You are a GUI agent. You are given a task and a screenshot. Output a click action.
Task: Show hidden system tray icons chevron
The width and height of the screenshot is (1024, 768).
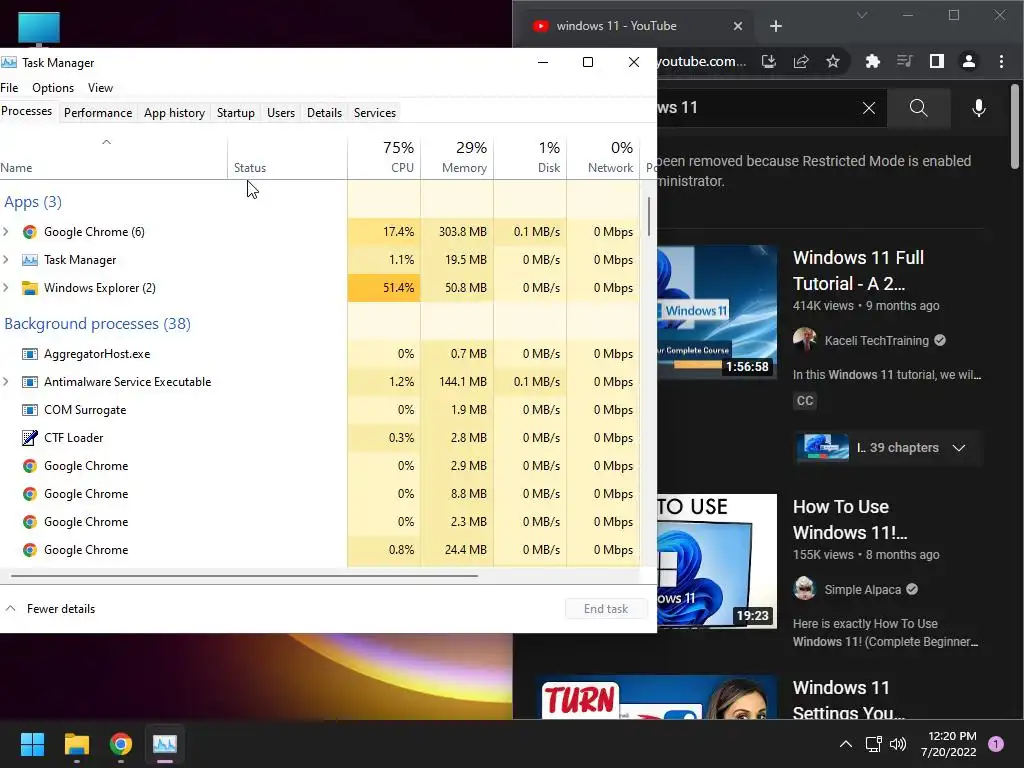click(846, 744)
